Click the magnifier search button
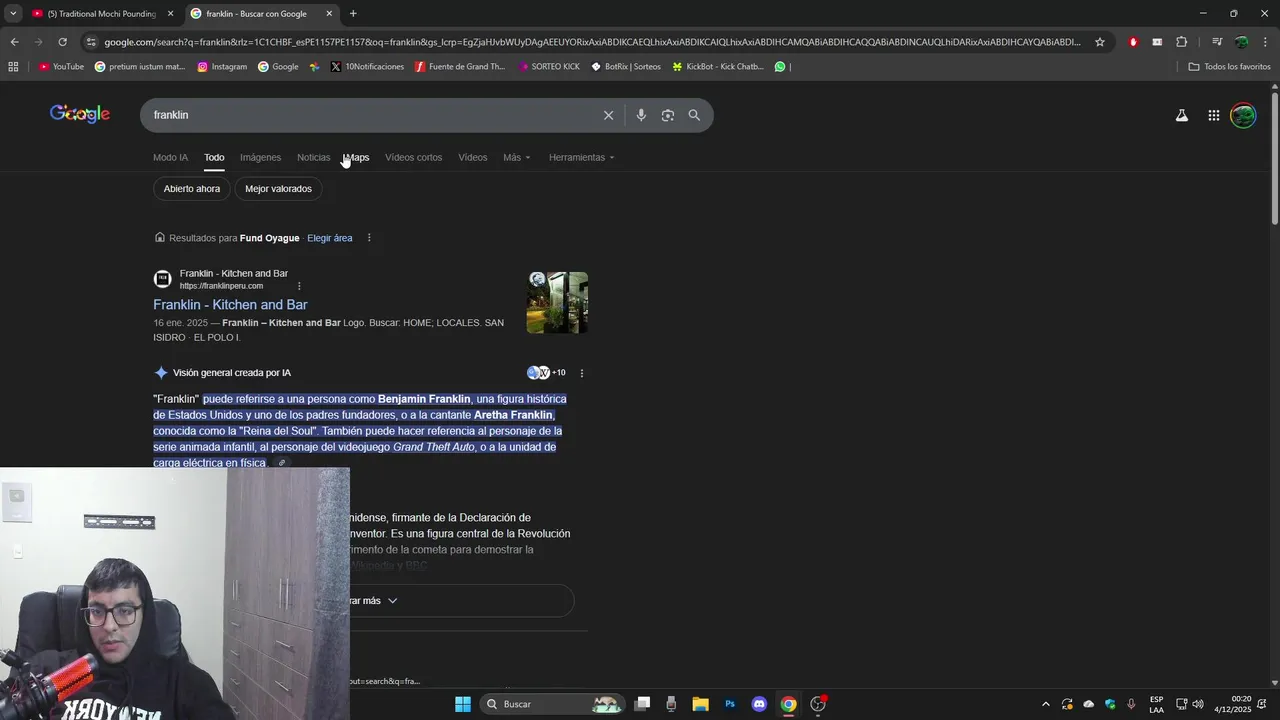Viewport: 1280px width, 720px height. coord(694,115)
